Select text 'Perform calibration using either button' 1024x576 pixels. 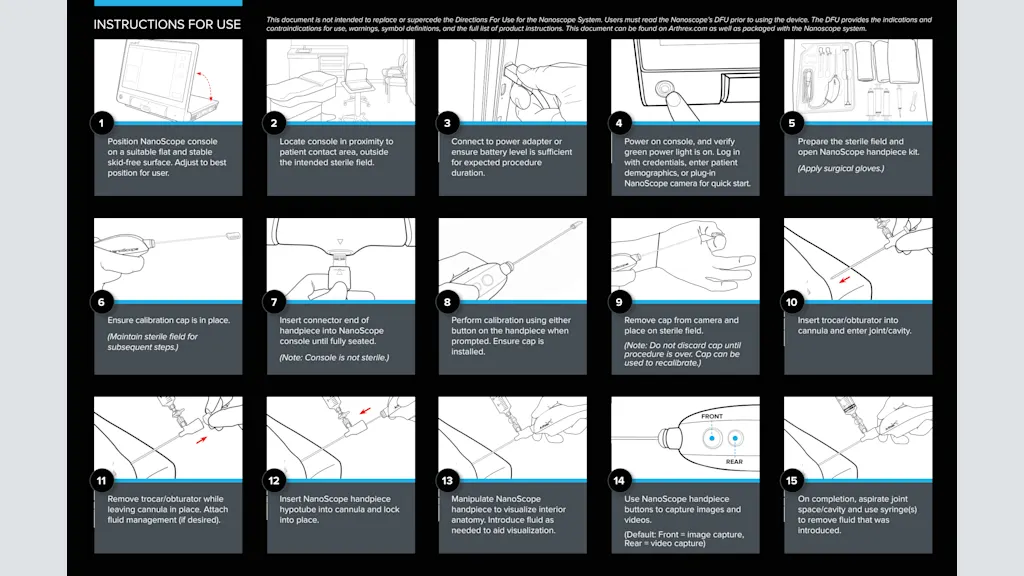[x=511, y=325]
